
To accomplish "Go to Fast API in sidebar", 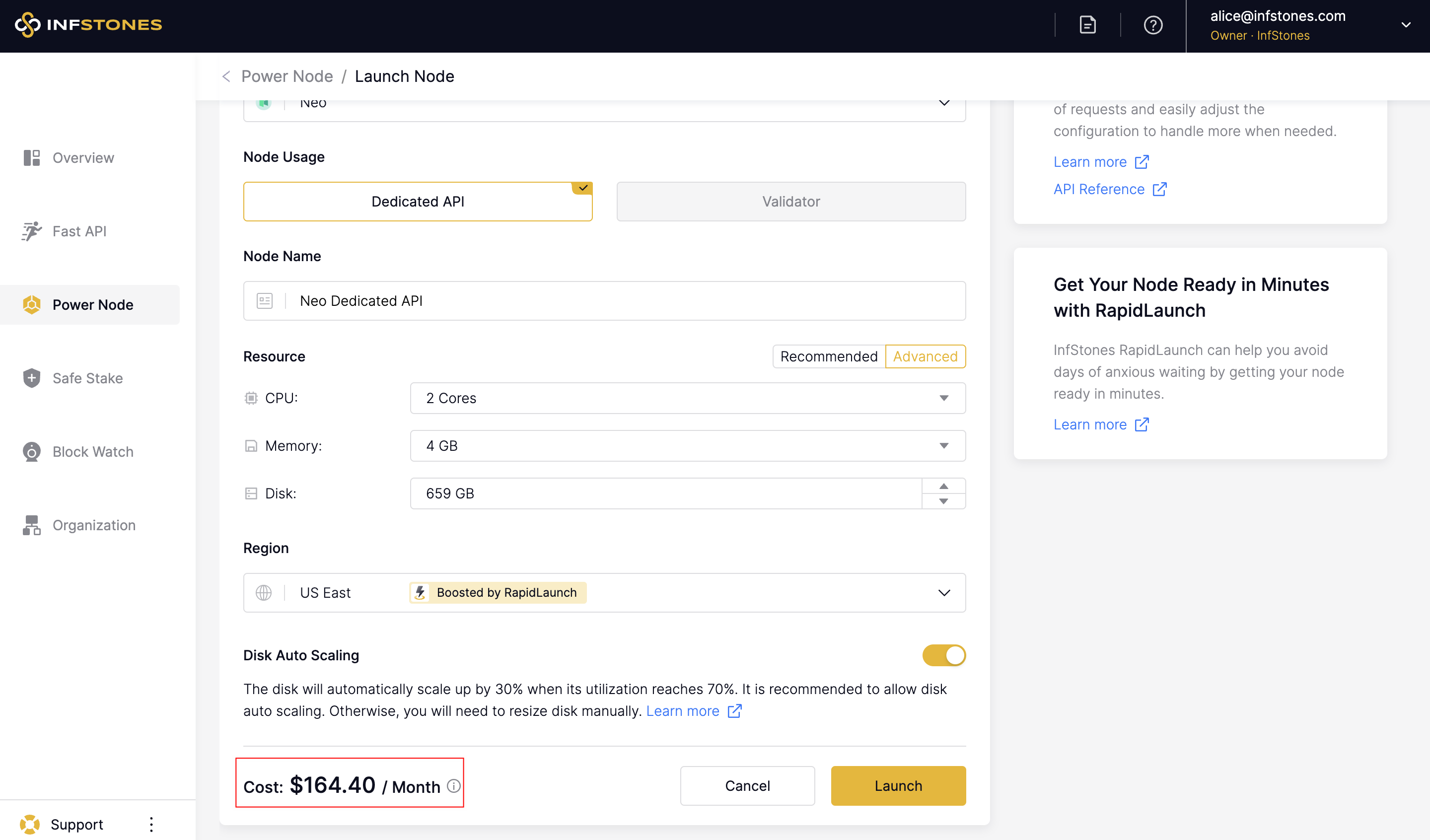I will (x=79, y=231).
